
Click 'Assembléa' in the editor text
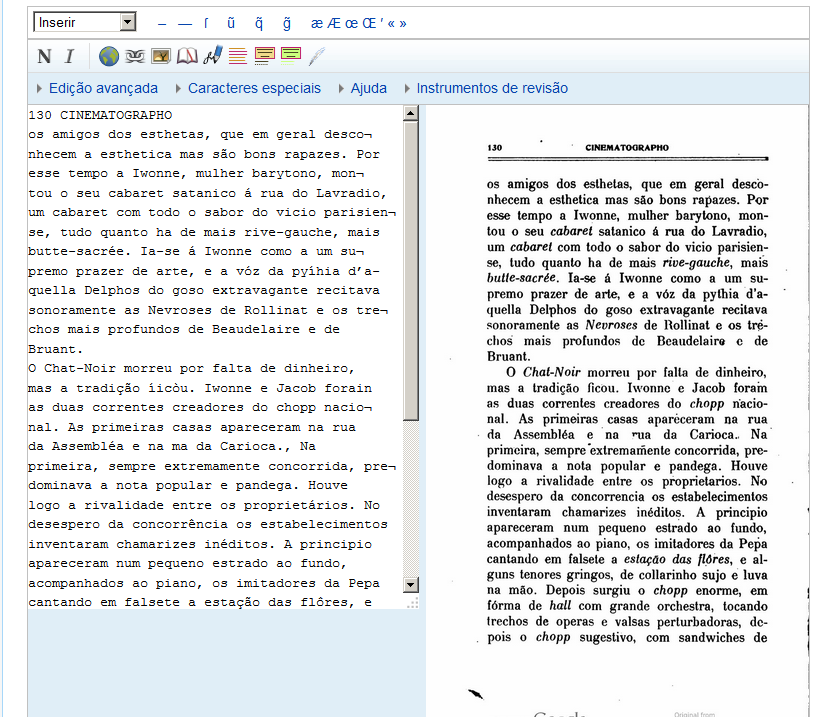point(88,446)
